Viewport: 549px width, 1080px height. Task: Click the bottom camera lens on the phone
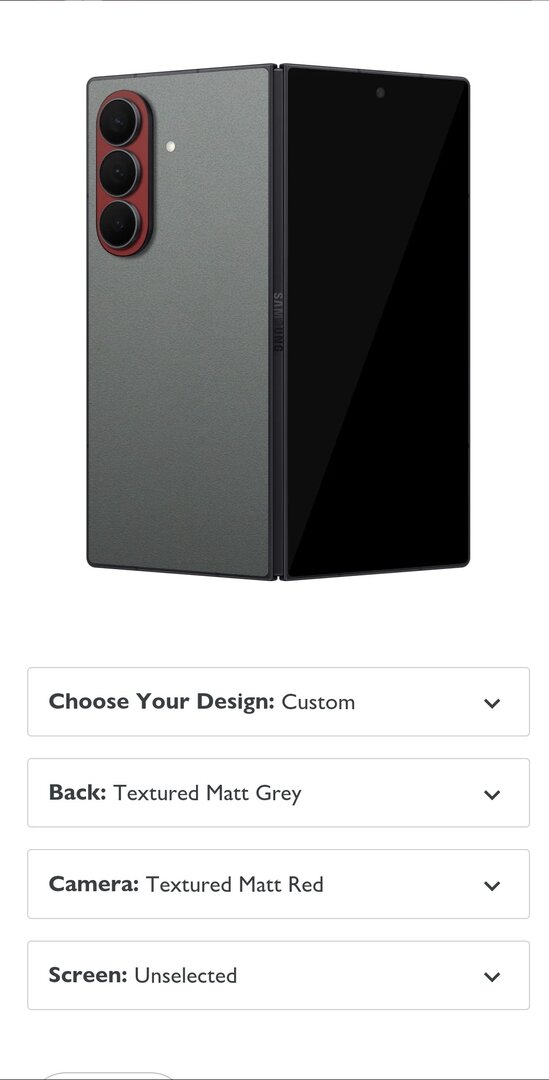click(x=119, y=224)
